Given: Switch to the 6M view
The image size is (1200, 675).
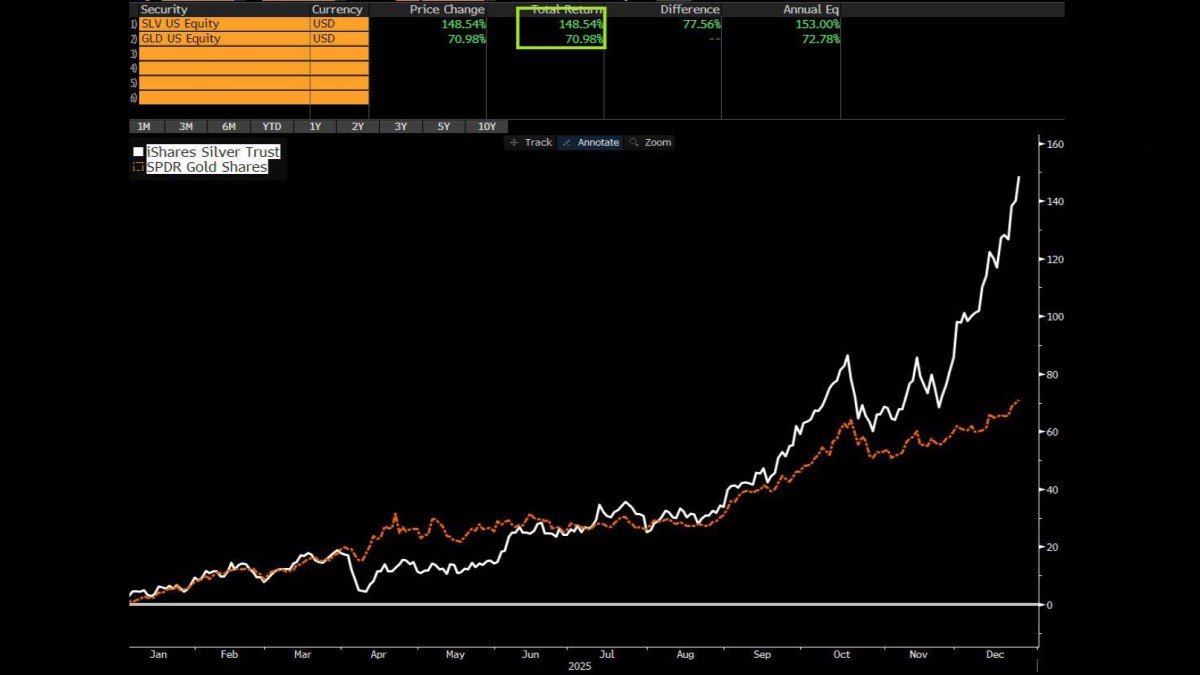Looking at the screenshot, I should 228,126.
